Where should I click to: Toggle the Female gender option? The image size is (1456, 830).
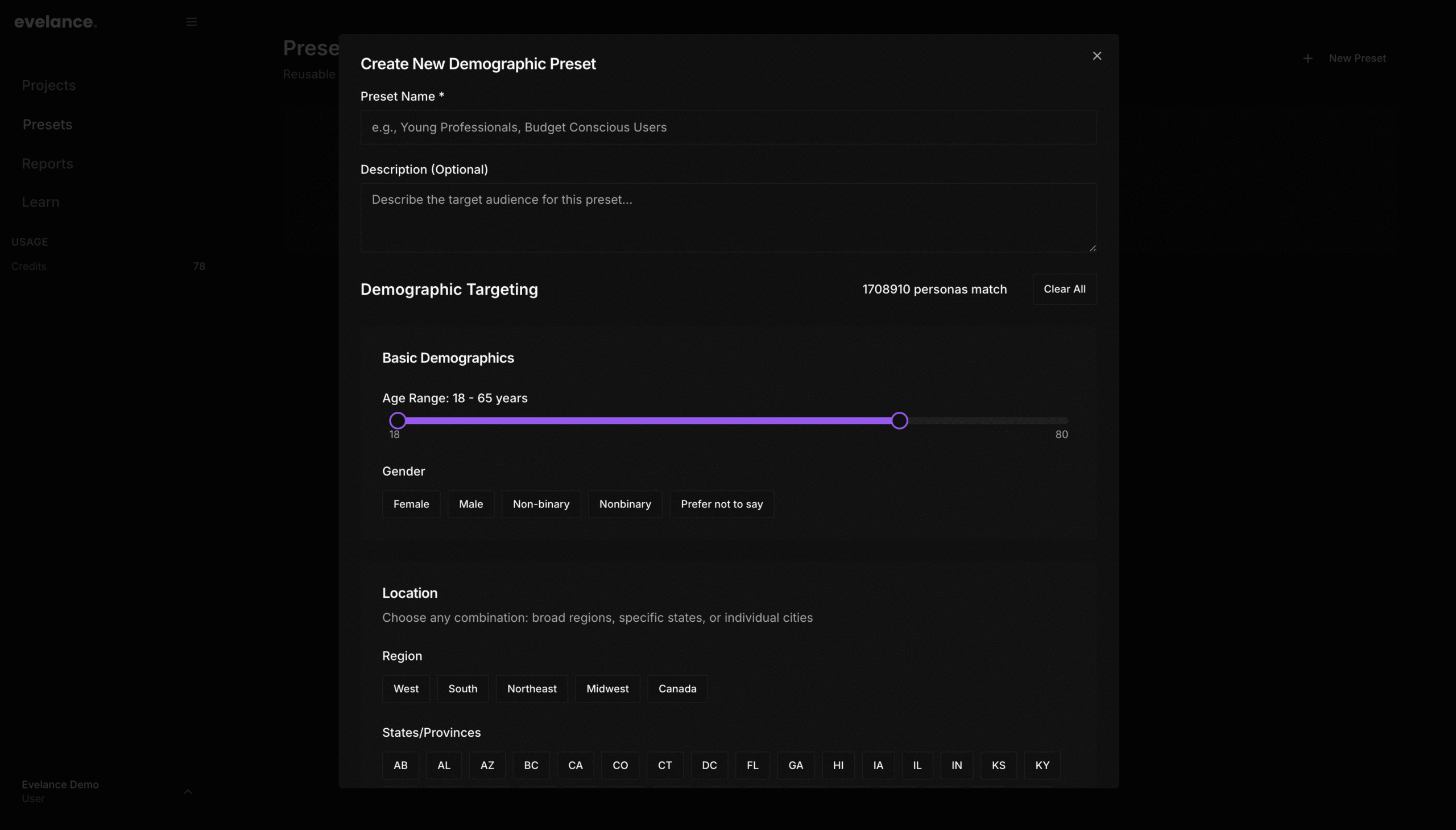[411, 504]
